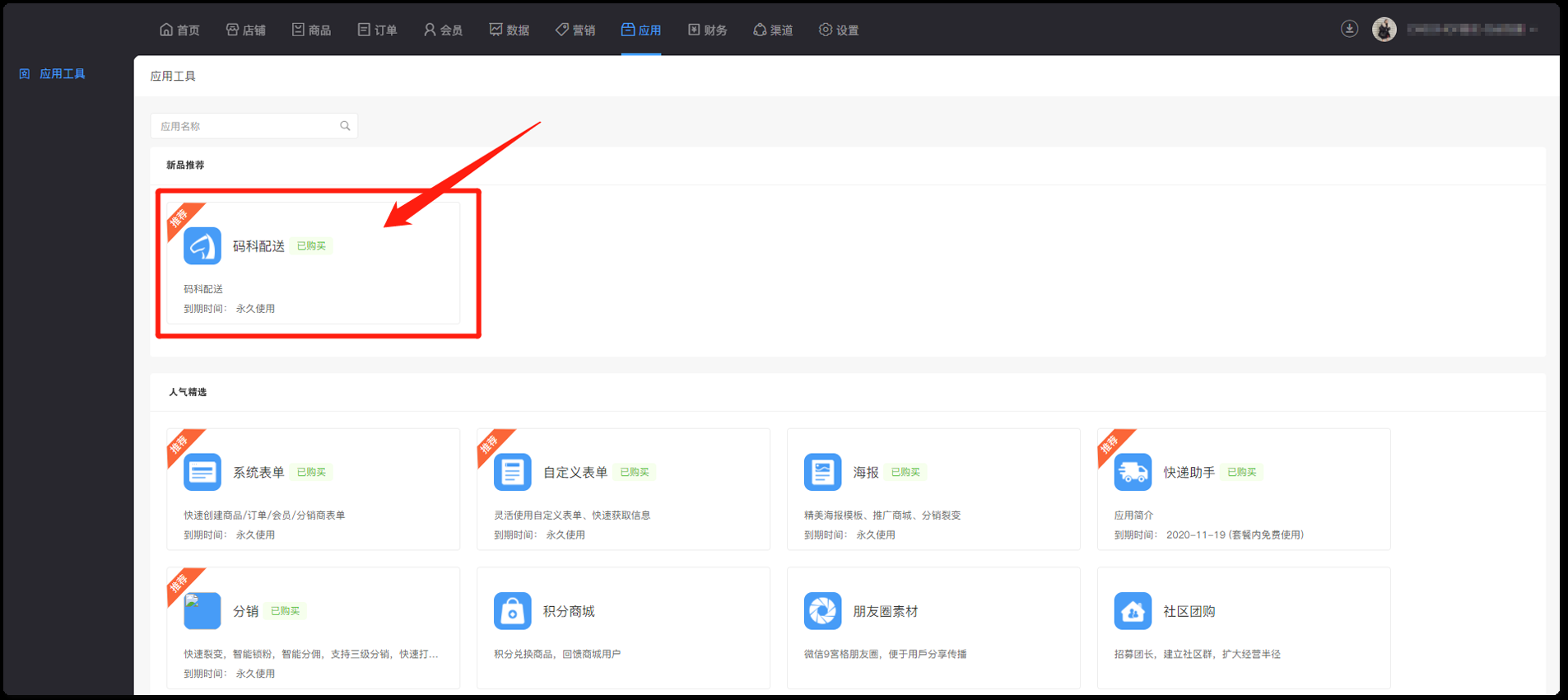Select the 快递助手 truck icon
This screenshot has width=1568, height=700.
point(1133,473)
